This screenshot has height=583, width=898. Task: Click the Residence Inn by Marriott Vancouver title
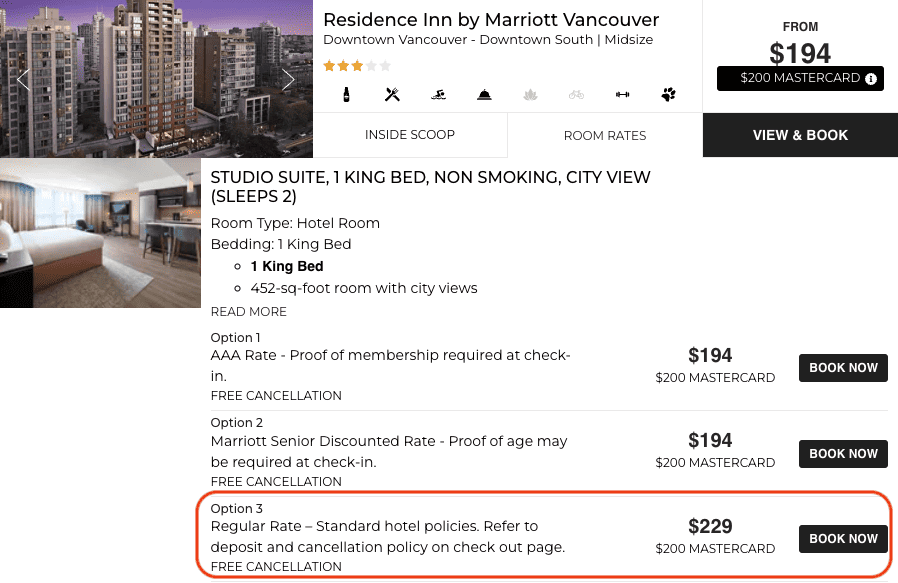[x=491, y=20]
